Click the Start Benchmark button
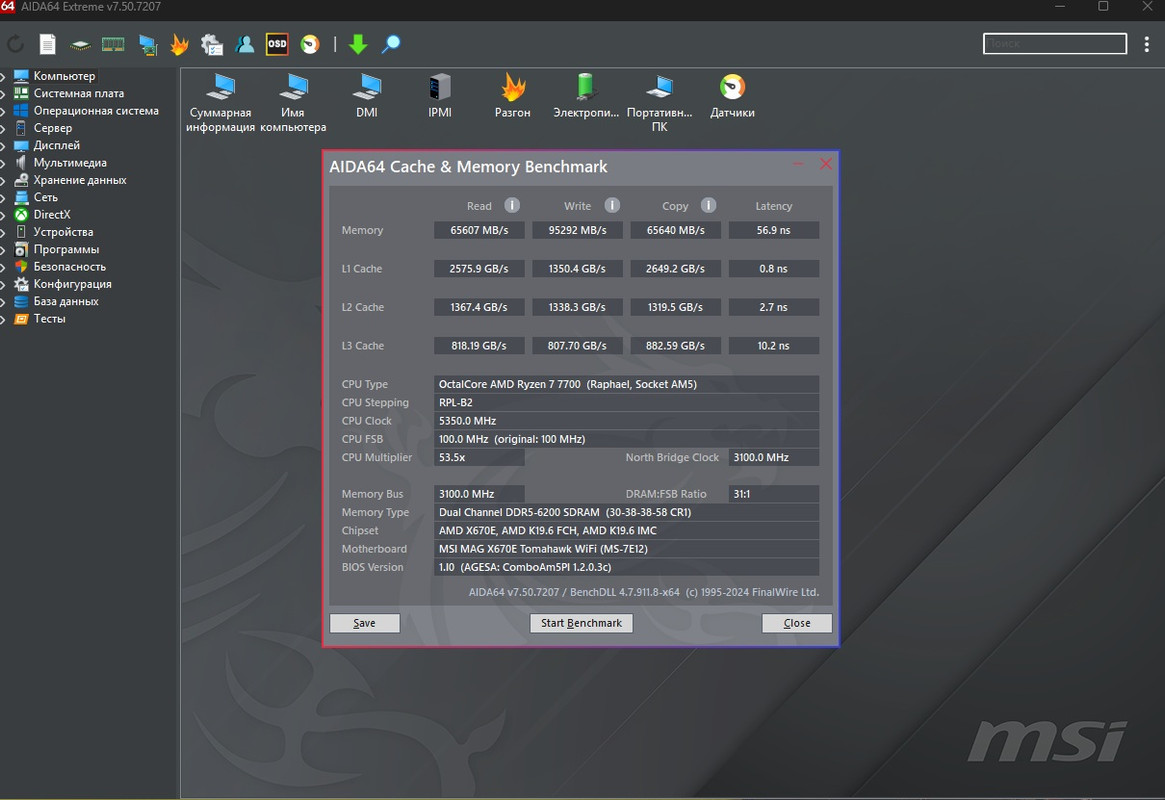The image size is (1165, 800). [x=581, y=622]
